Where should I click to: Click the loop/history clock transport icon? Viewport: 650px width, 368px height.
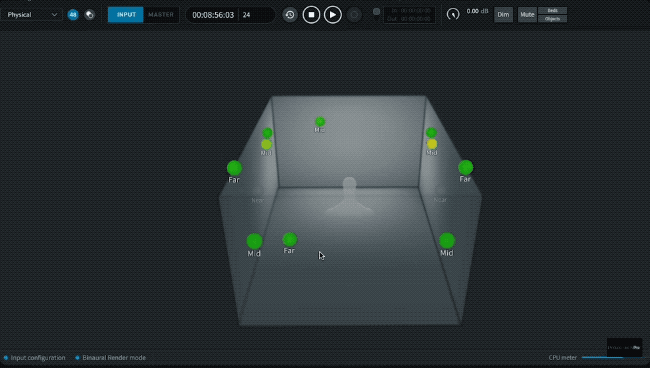tap(290, 15)
